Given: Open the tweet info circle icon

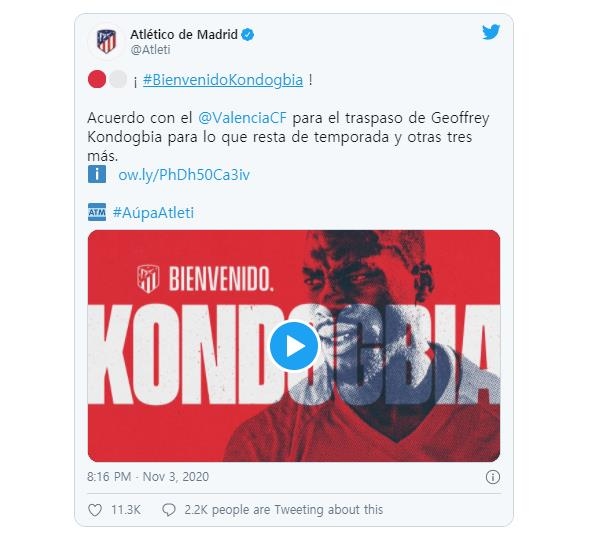Looking at the screenshot, I should click(493, 477).
